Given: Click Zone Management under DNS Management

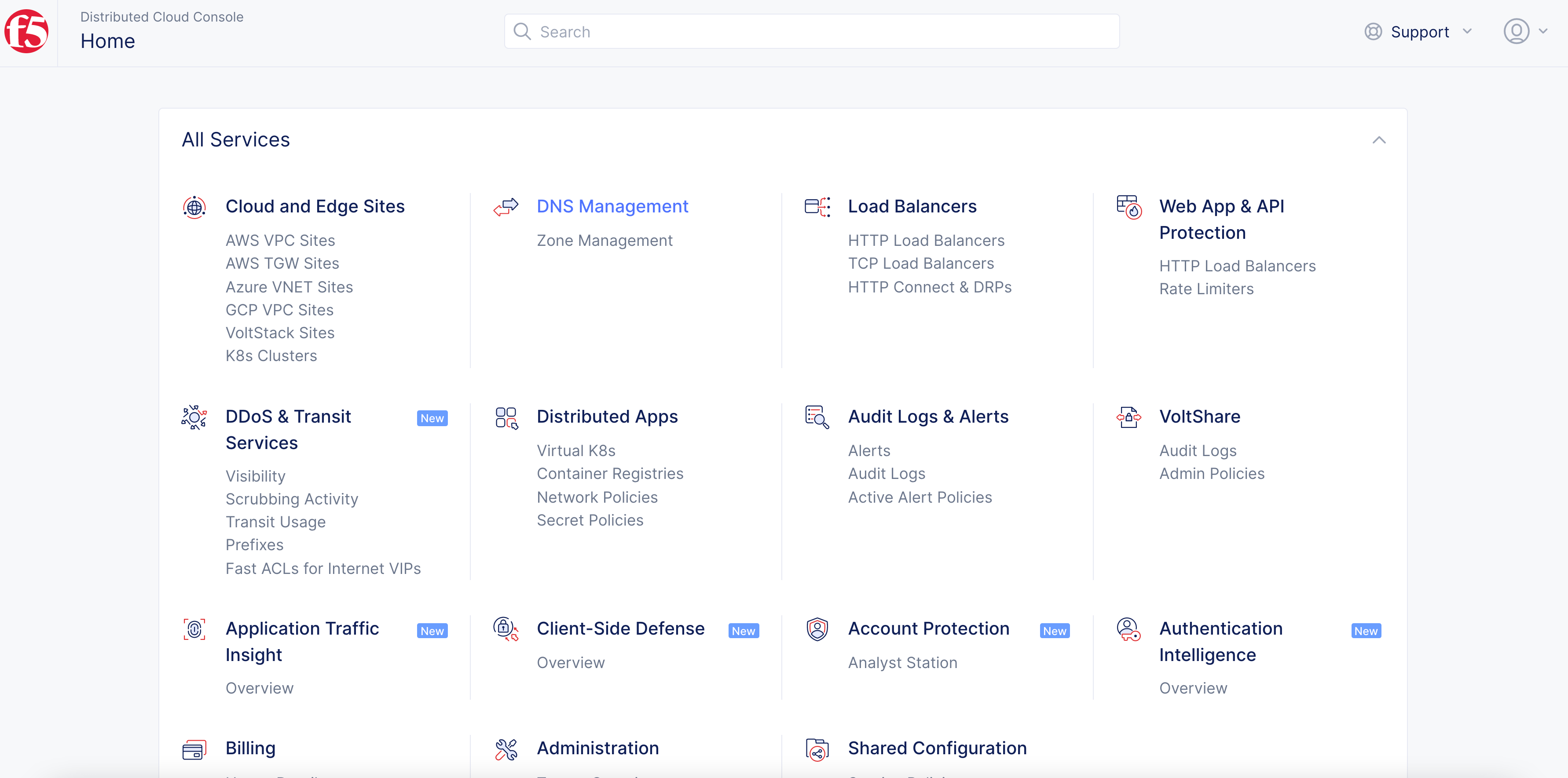Looking at the screenshot, I should 604,240.
